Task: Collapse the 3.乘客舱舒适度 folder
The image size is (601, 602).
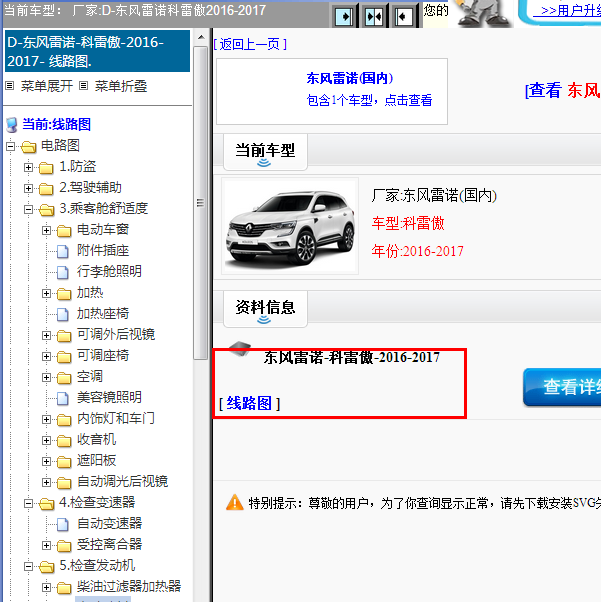Action: click(28, 209)
